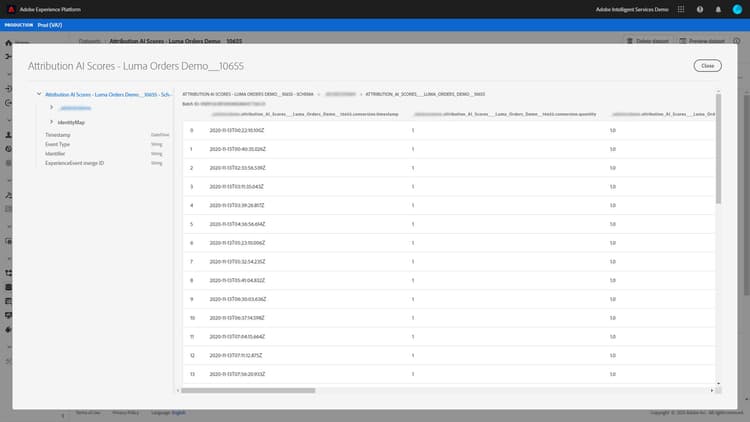Image resolution: width=750 pixels, height=422 pixels.
Task: Open Terms of use footer link
Action: pos(88,412)
